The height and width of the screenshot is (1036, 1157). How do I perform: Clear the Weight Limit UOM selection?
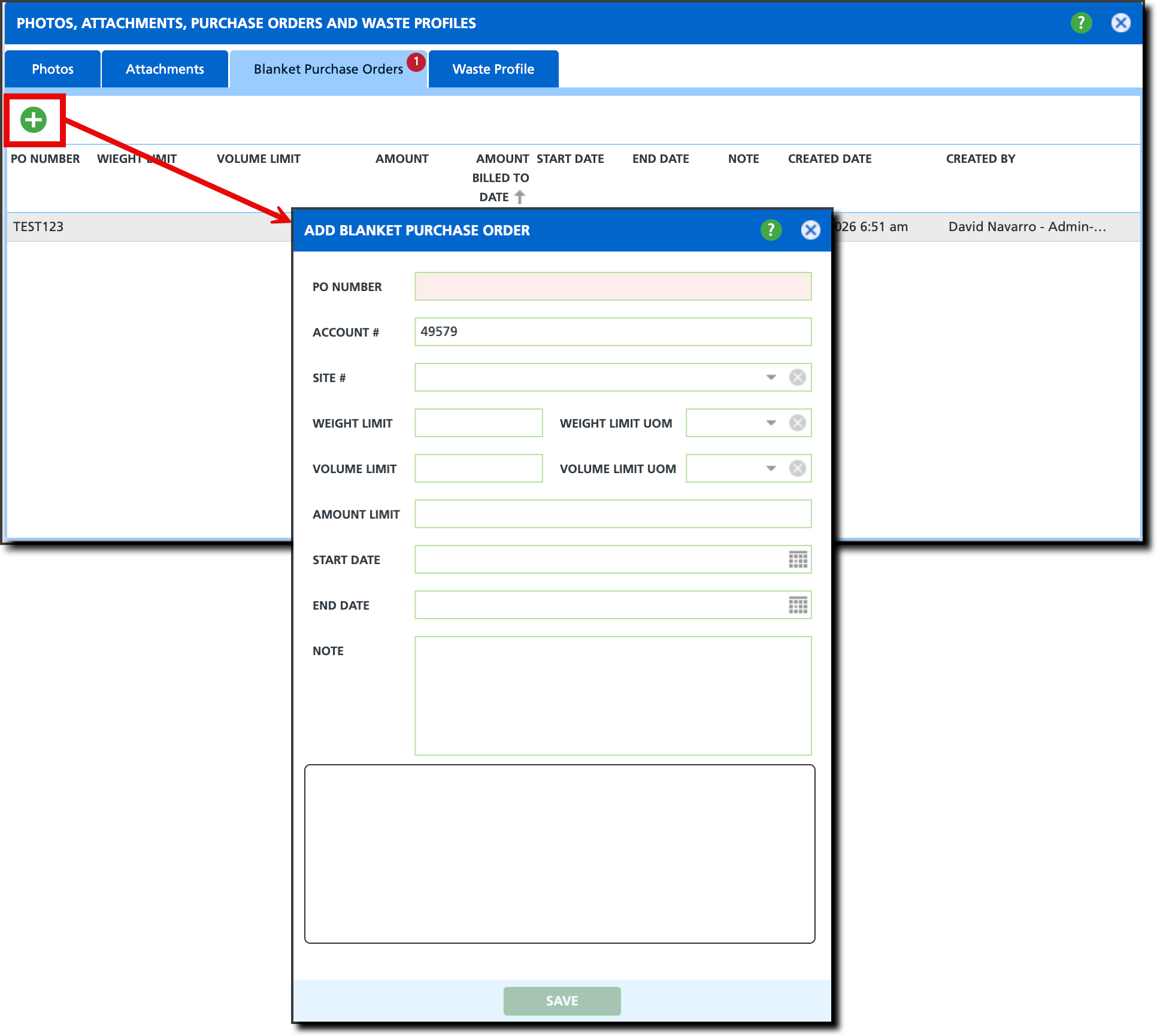point(797,423)
